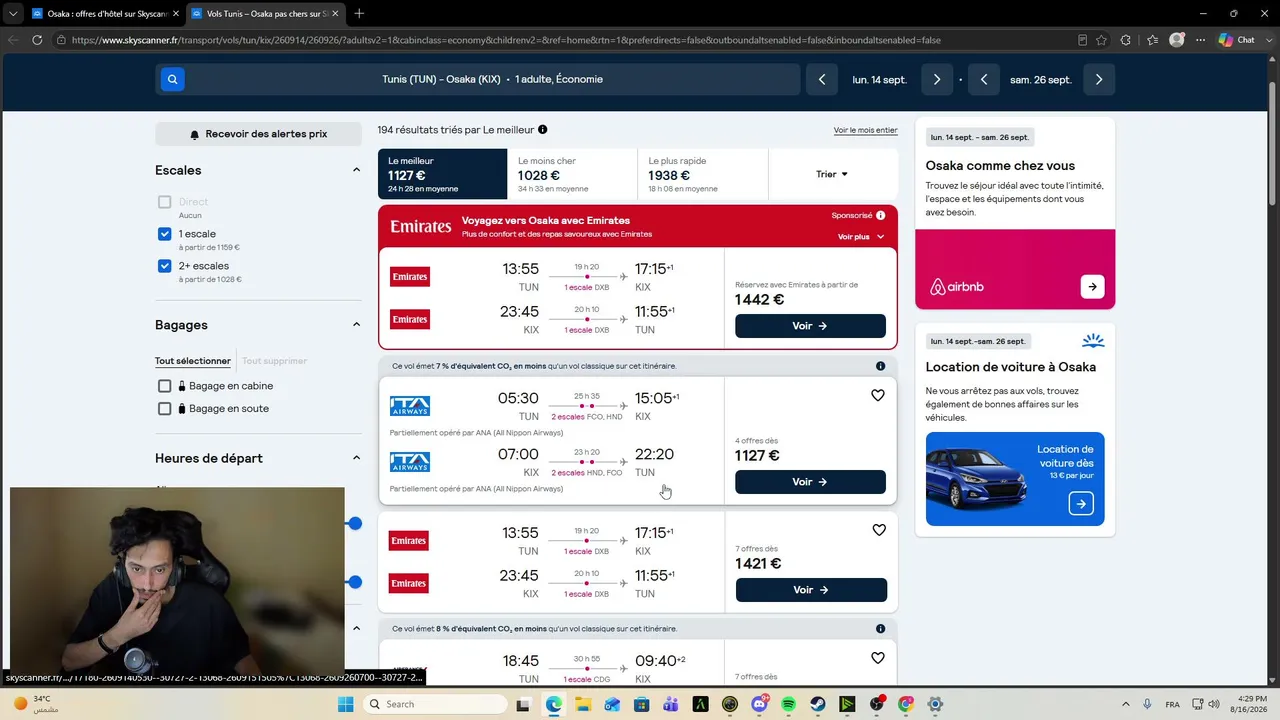Open Google Chrome from taskbar
Image resolution: width=1280 pixels, height=720 pixels.
(x=906, y=704)
